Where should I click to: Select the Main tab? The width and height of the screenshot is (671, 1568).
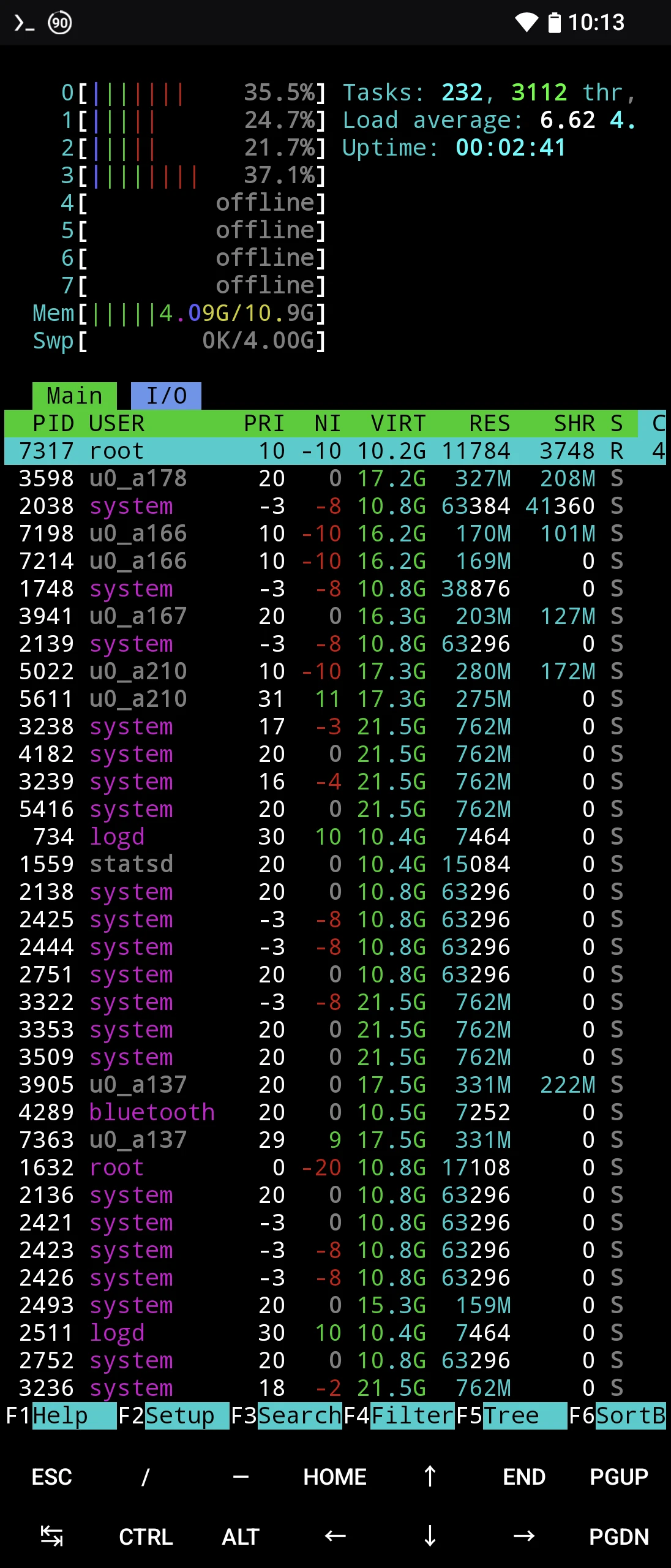pos(74,396)
